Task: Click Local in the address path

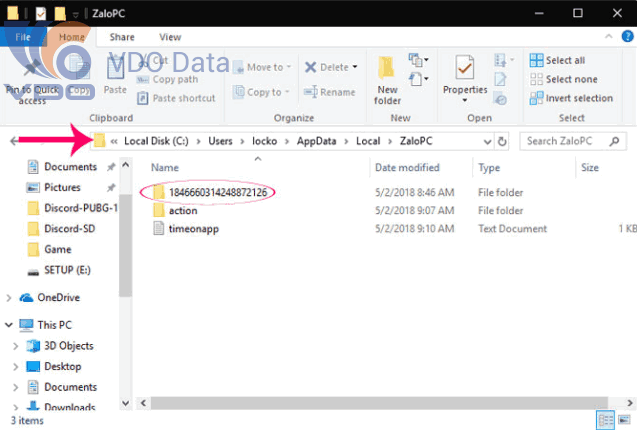Action: [x=368, y=141]
